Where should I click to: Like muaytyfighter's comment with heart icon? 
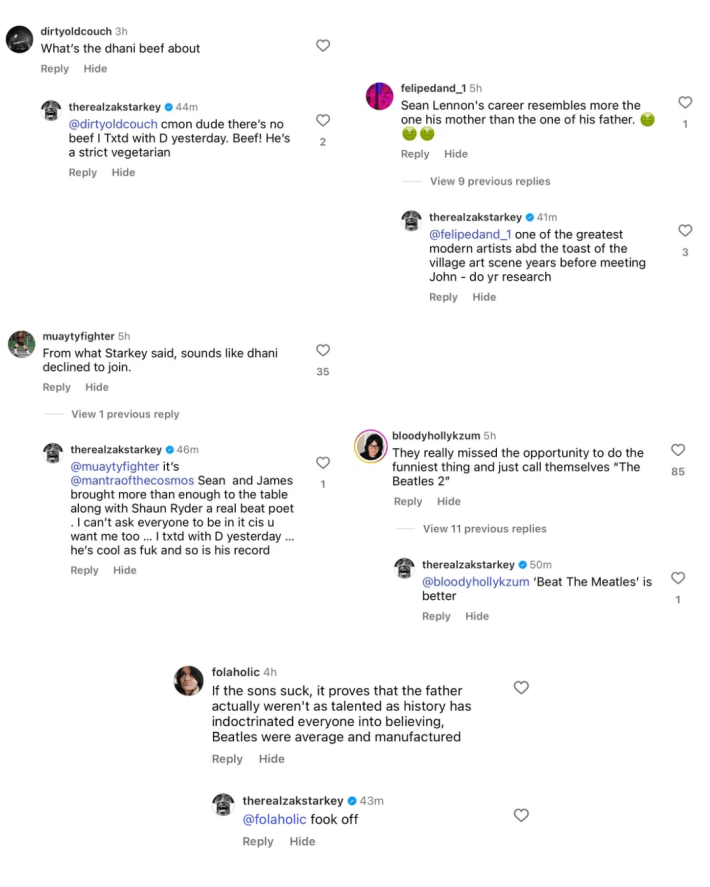click(323, 351)
